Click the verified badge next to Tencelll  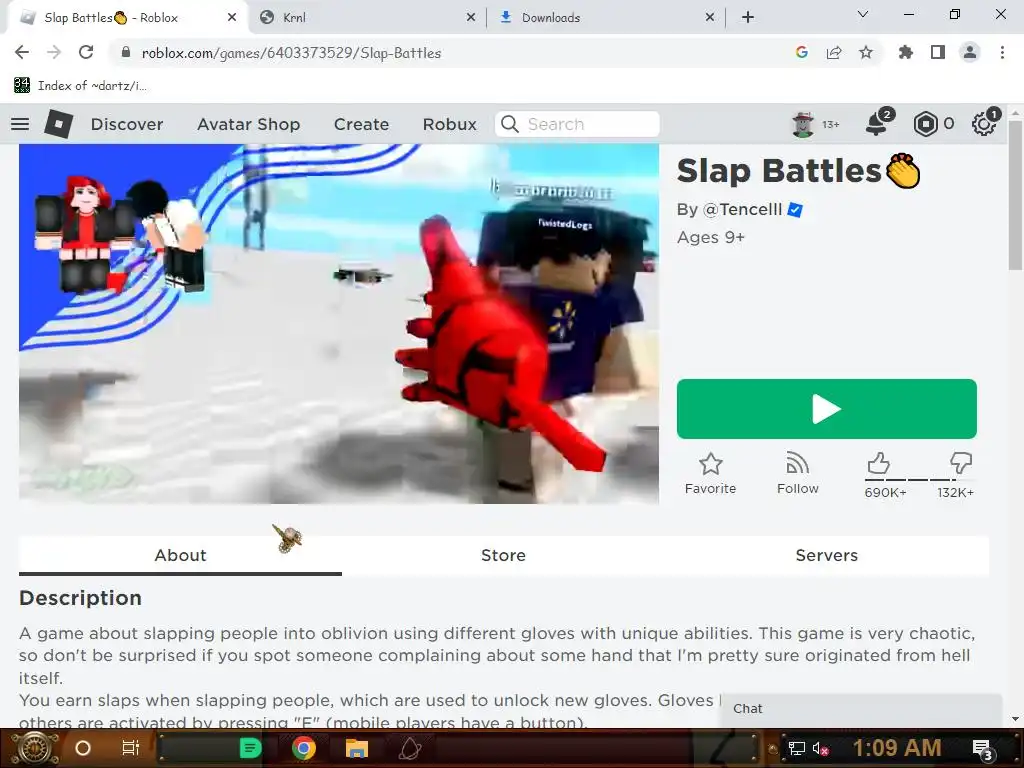(795, 210)
